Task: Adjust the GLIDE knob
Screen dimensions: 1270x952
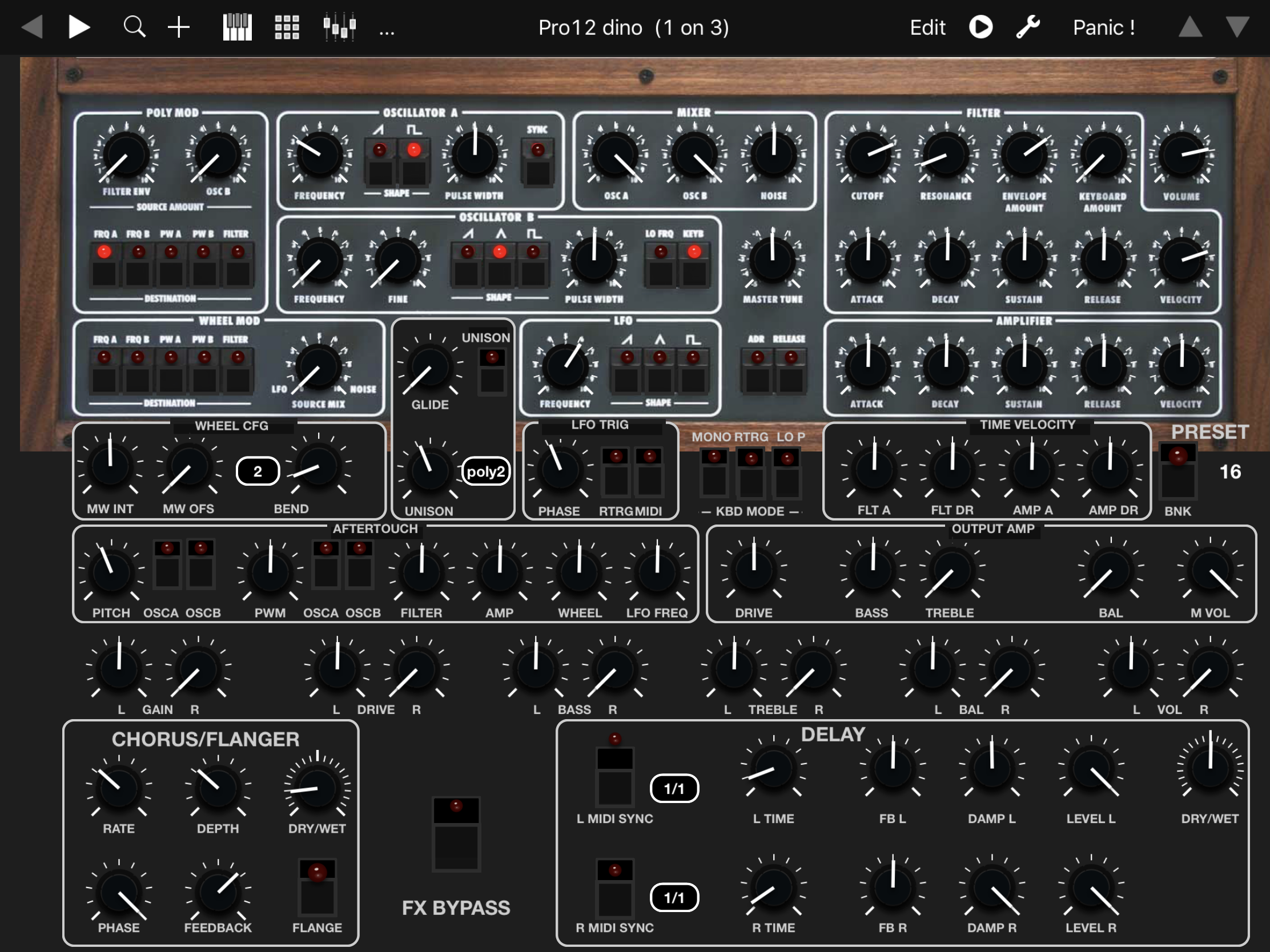Action: click(x=429, y=366)
